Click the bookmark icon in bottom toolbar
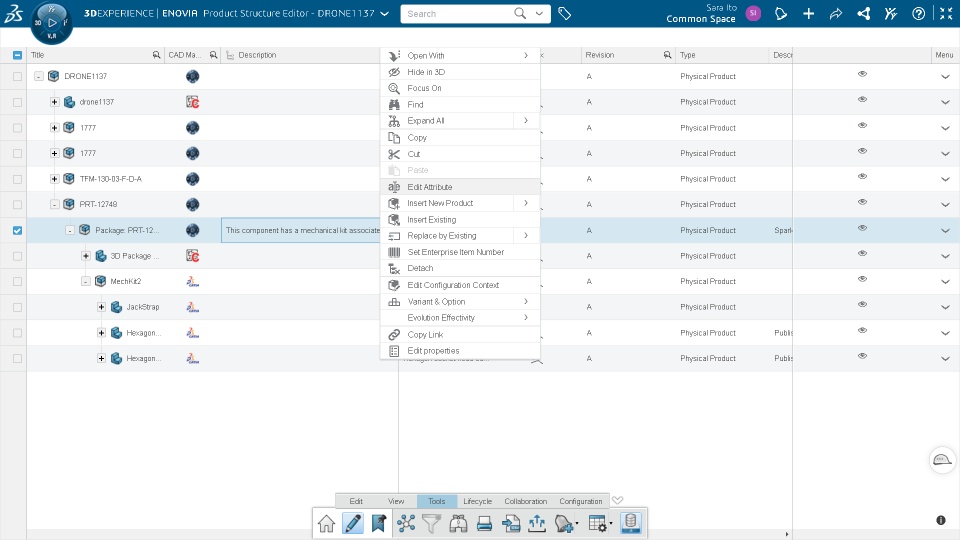The image size is (960, 540). tap(379, 523)
